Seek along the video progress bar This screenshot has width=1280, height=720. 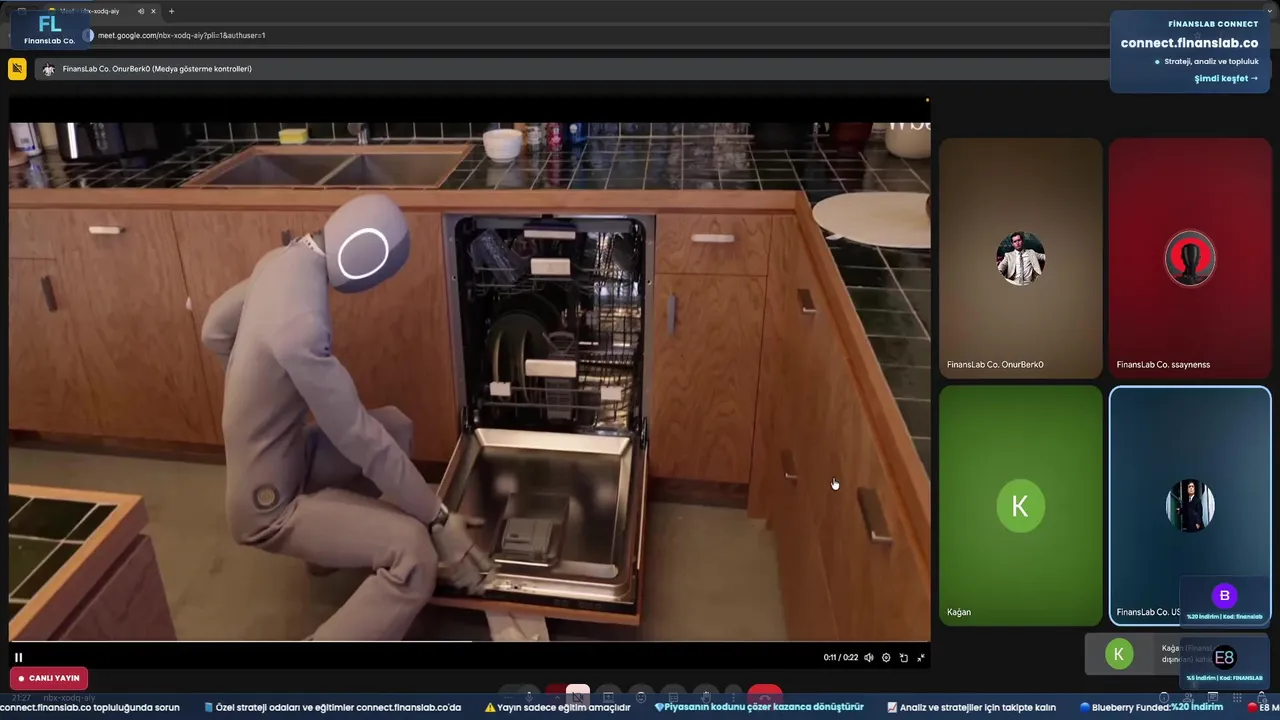click(x=470, y=641)
